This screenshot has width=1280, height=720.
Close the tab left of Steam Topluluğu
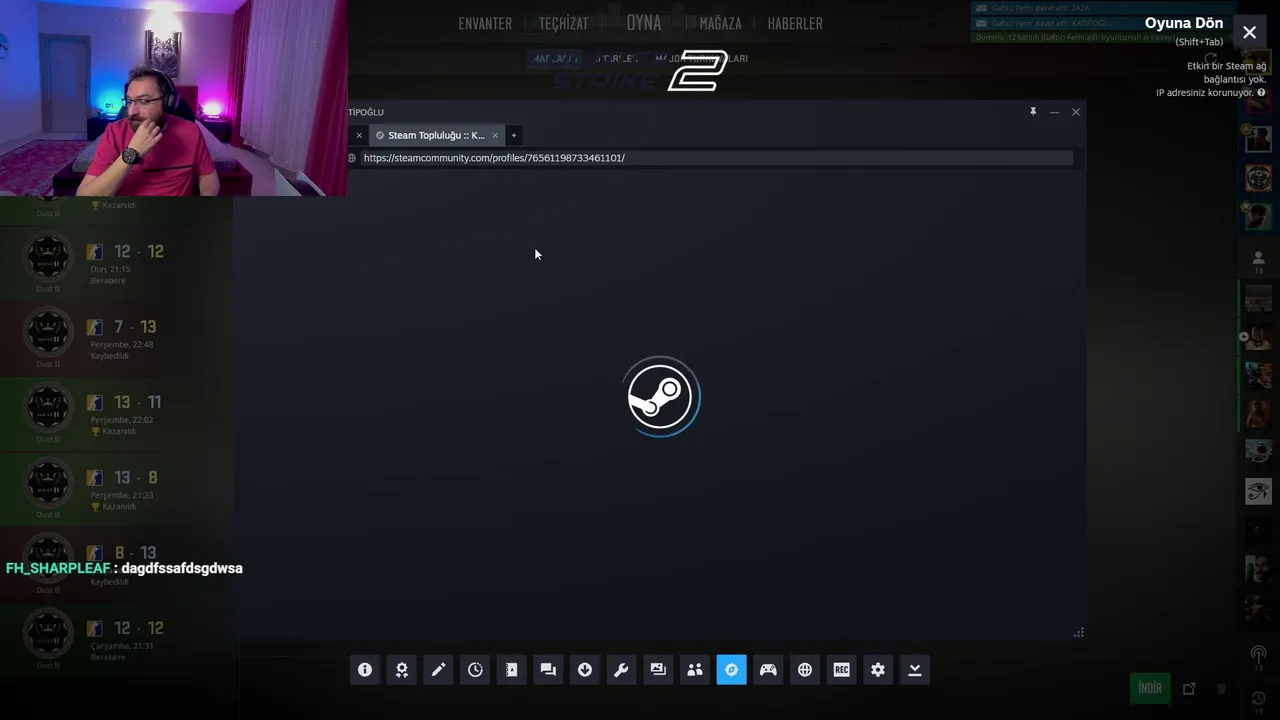click(x=359, y=135)
